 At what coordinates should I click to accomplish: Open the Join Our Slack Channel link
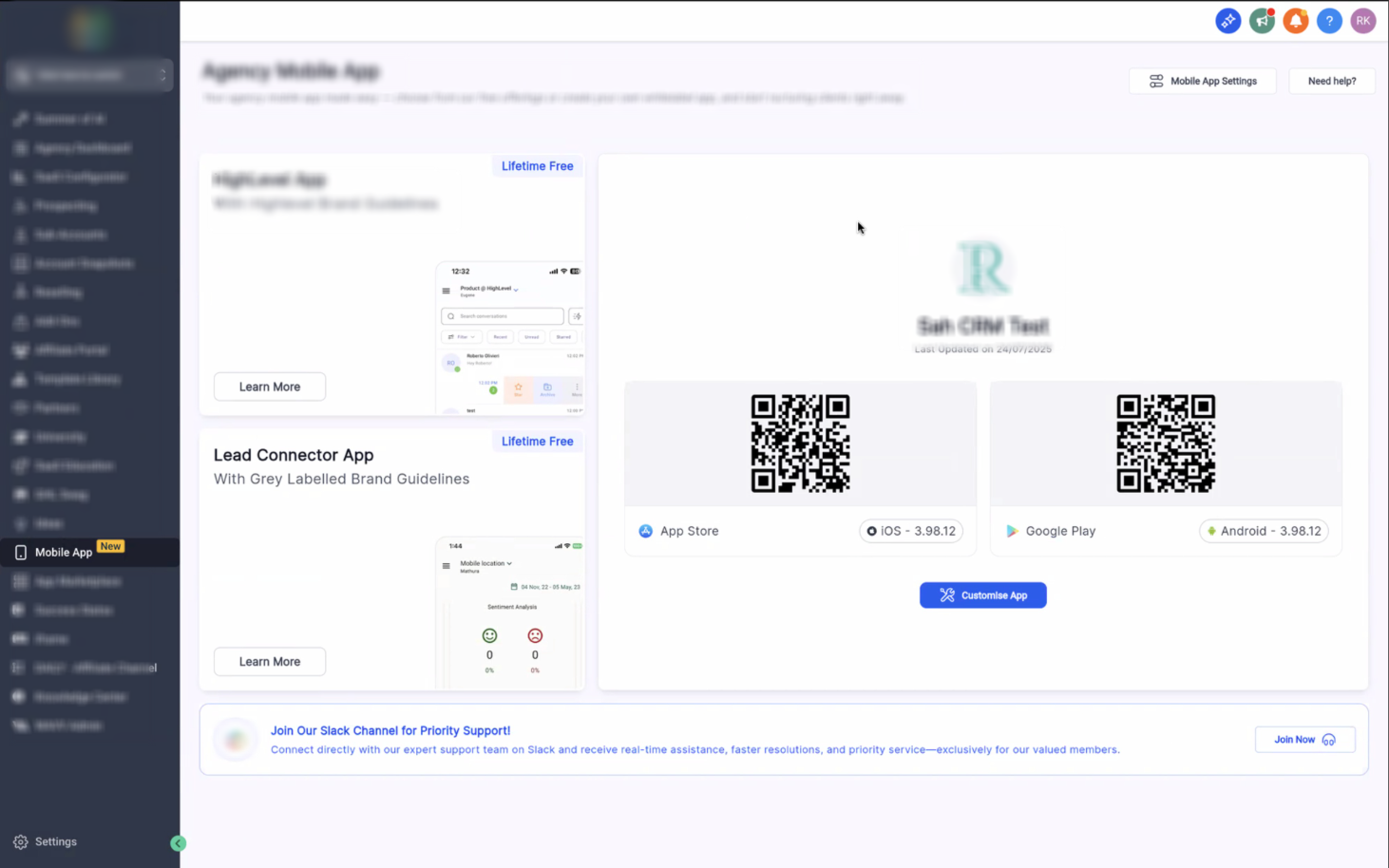[390, 730]
